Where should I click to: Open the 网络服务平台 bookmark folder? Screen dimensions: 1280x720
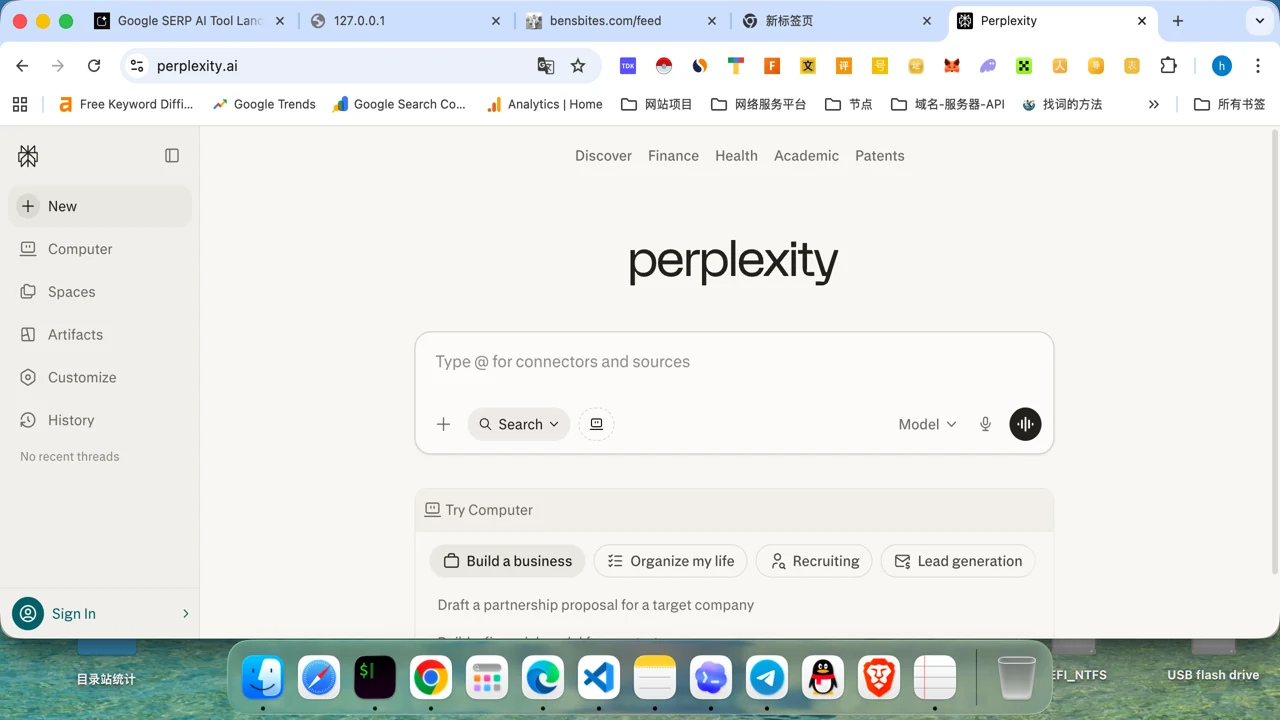tap(759, 104)
